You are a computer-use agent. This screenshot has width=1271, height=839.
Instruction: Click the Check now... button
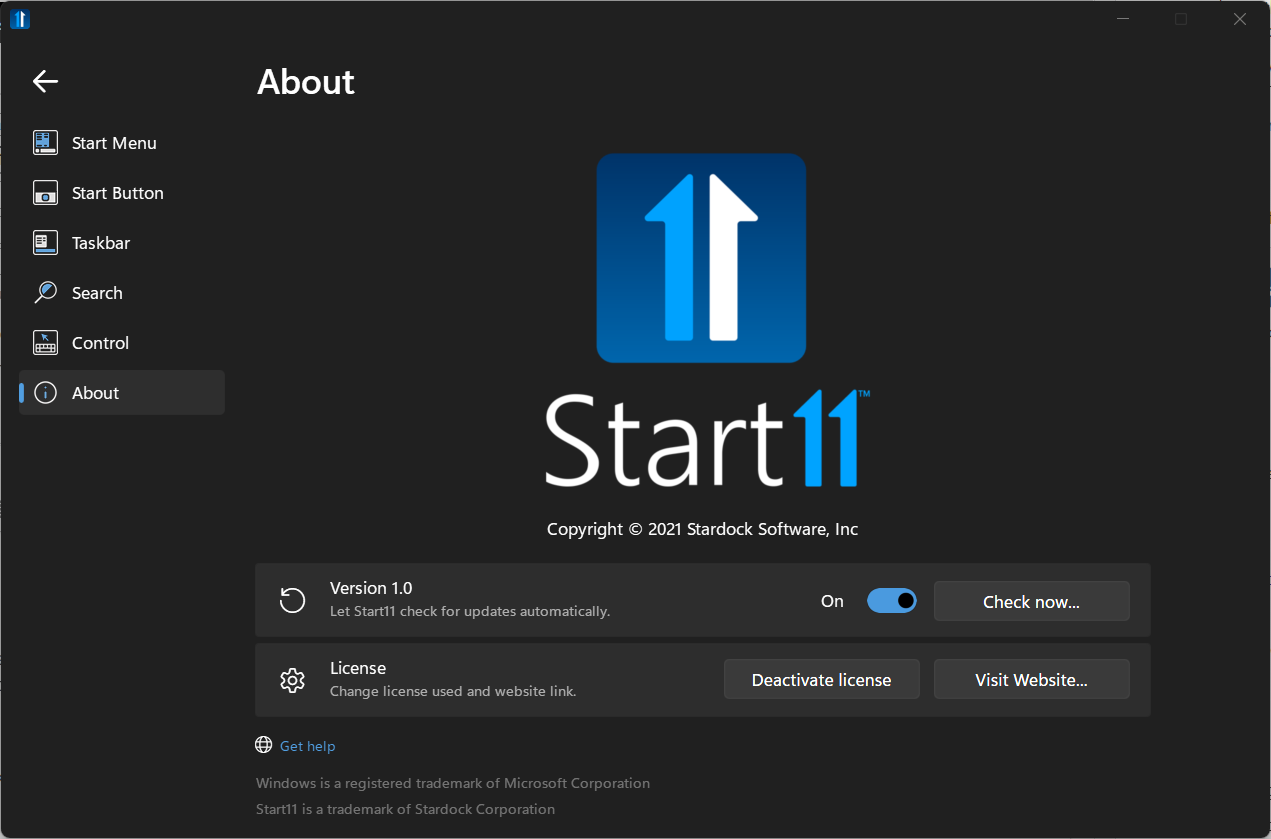[x=1031, y=601]
